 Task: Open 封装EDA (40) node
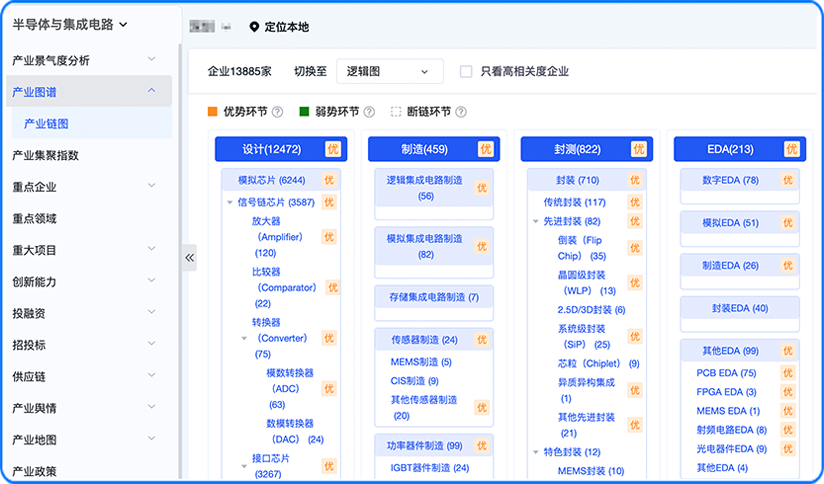(x=740, y=308)
